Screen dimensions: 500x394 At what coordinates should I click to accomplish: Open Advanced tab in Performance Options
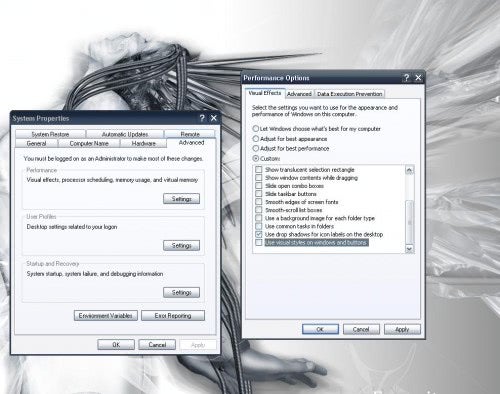pos(299,94)
